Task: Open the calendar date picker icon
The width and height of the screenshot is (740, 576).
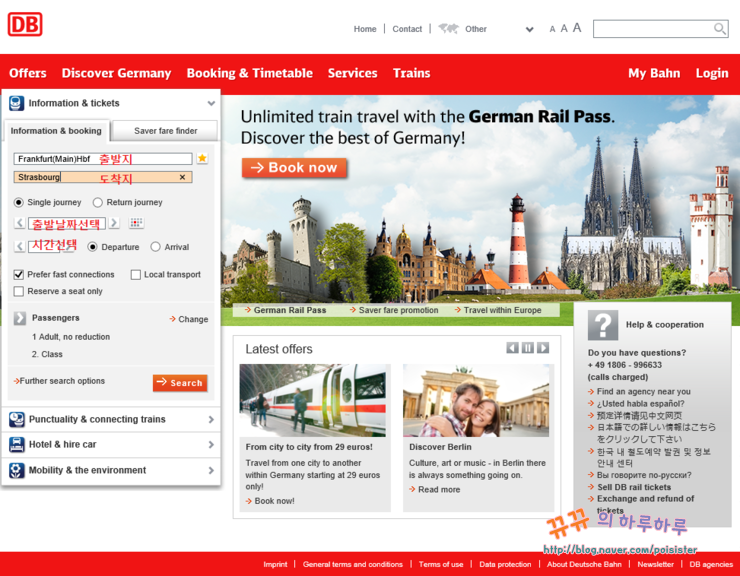Action: 136,222
